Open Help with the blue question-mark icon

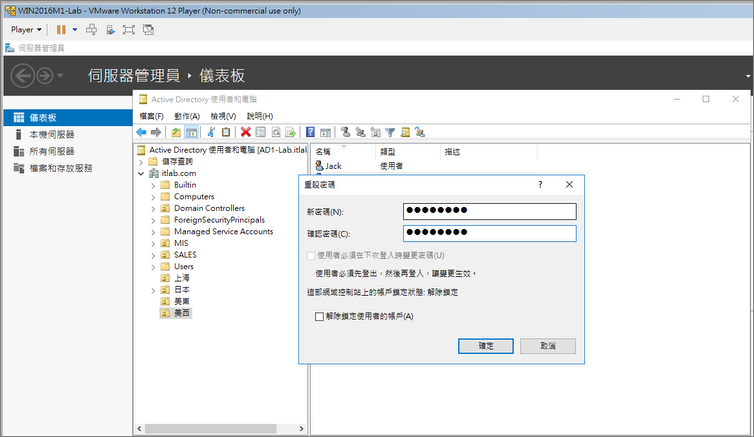click(310, 132)
